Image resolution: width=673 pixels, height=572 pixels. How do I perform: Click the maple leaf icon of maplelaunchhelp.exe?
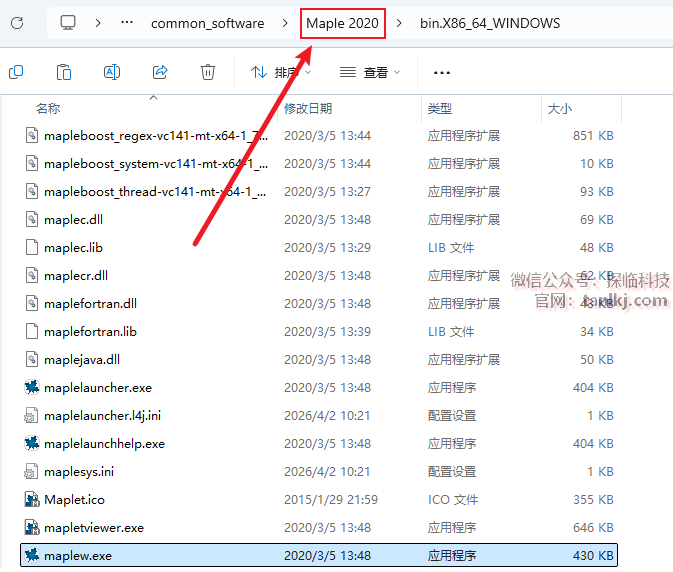(32, 443)
